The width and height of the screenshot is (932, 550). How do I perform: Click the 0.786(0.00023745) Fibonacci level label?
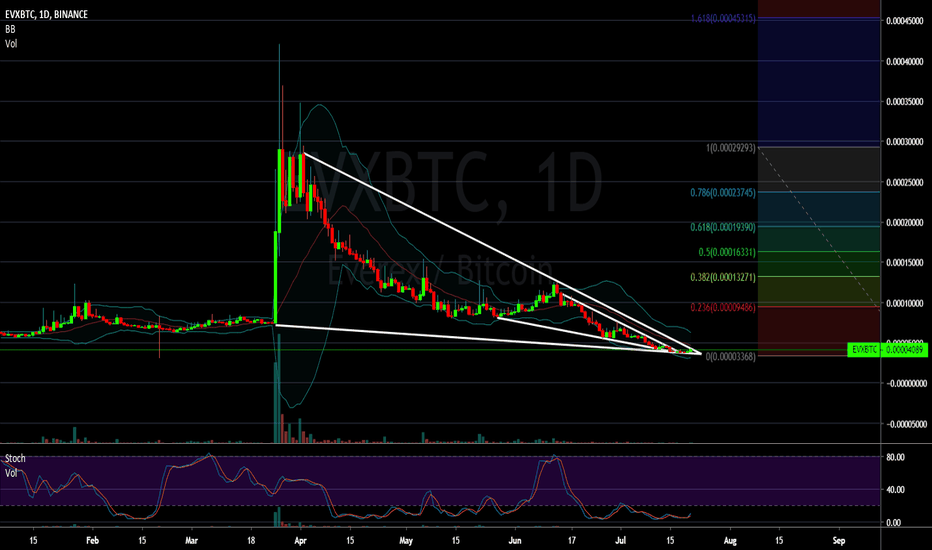click(x=723, y=193)
